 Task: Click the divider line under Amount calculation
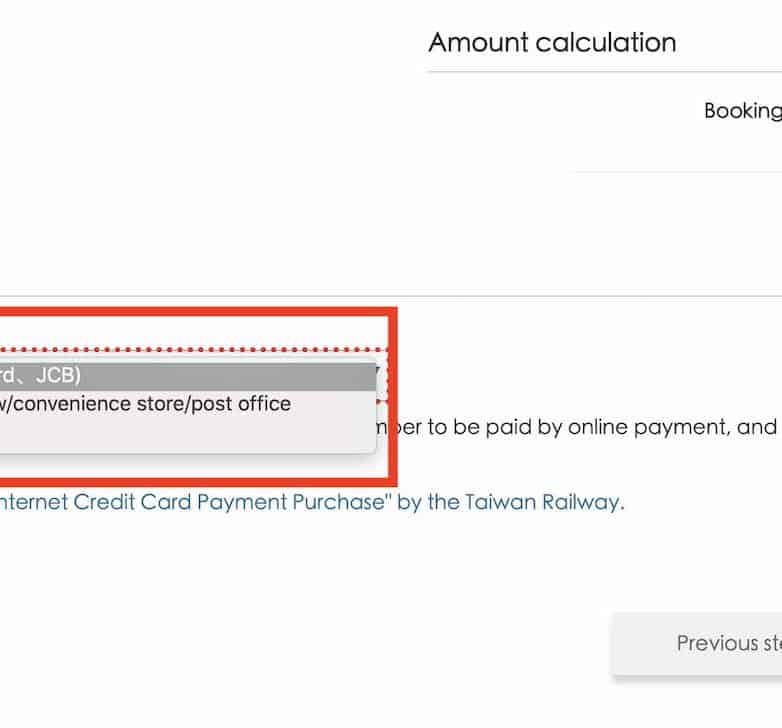(600, 72)
